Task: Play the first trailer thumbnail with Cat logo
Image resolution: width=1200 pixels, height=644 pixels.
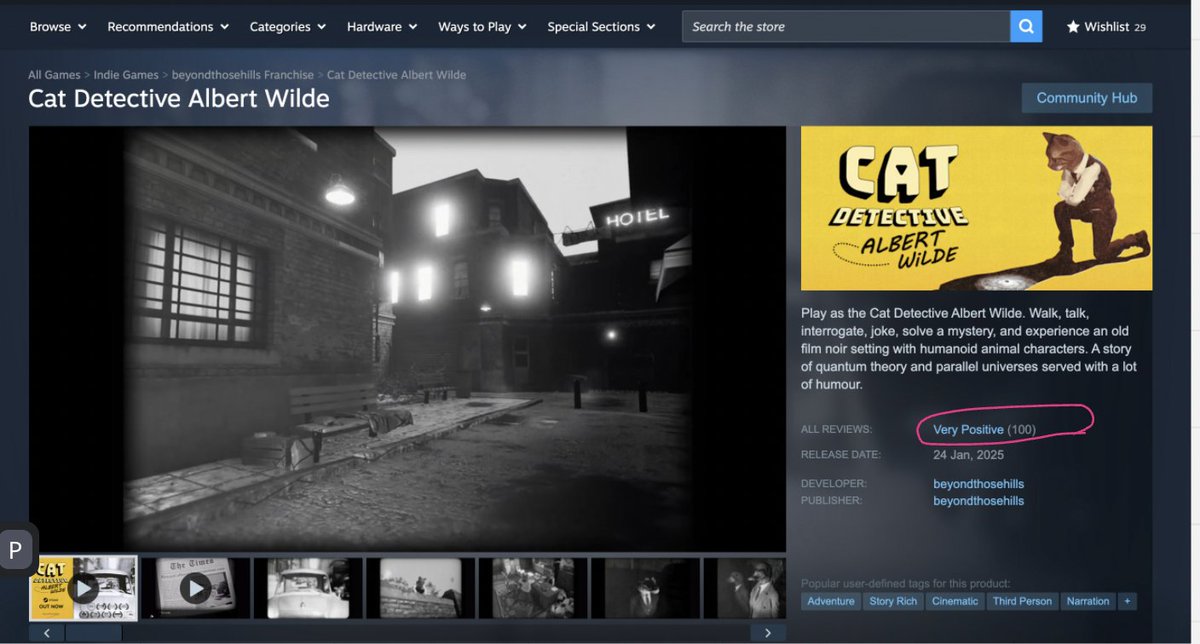Action: click(84, 588)
